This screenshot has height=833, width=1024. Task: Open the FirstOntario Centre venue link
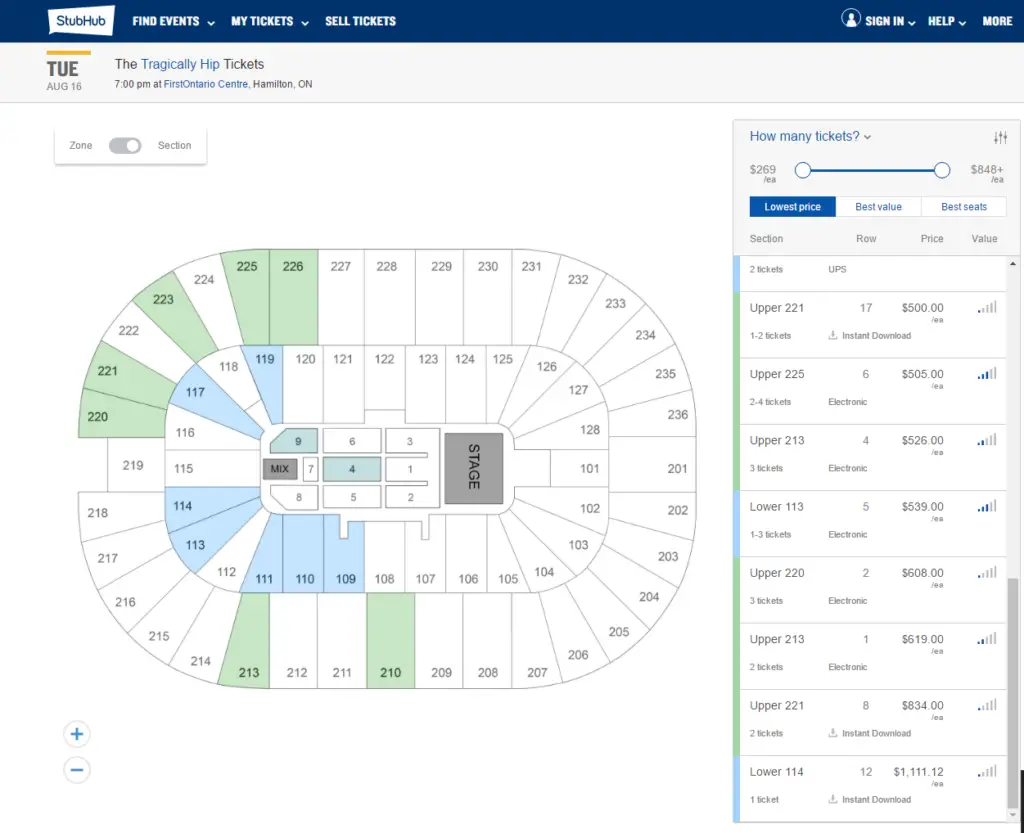[206, 84]
